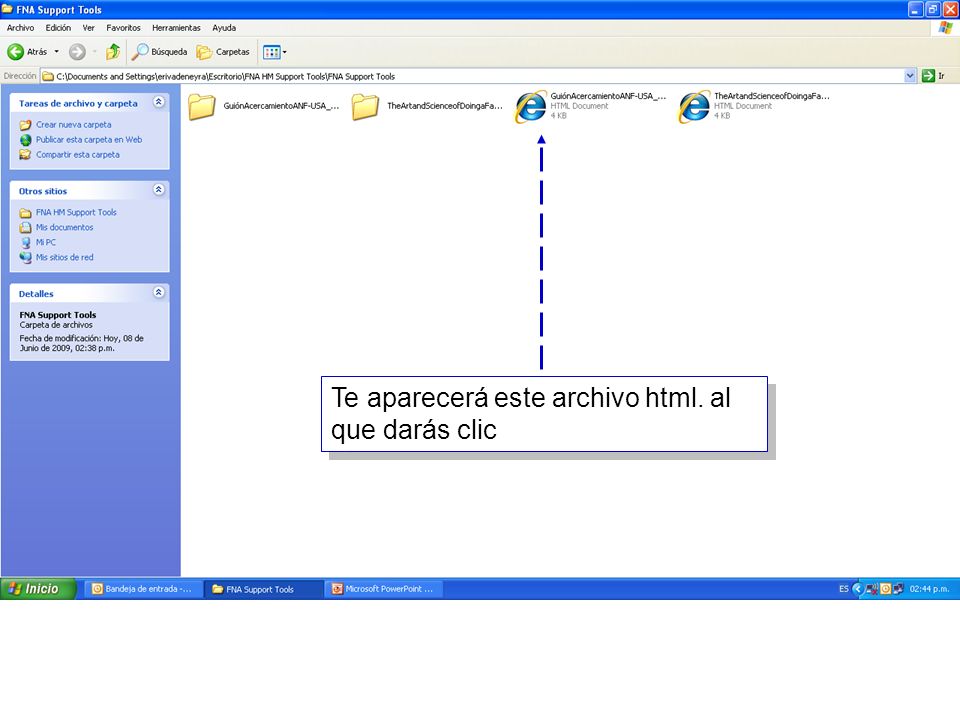The image size is (960, 720).
Task: Collapse the Detalles panel
Action: coord(159,293)
